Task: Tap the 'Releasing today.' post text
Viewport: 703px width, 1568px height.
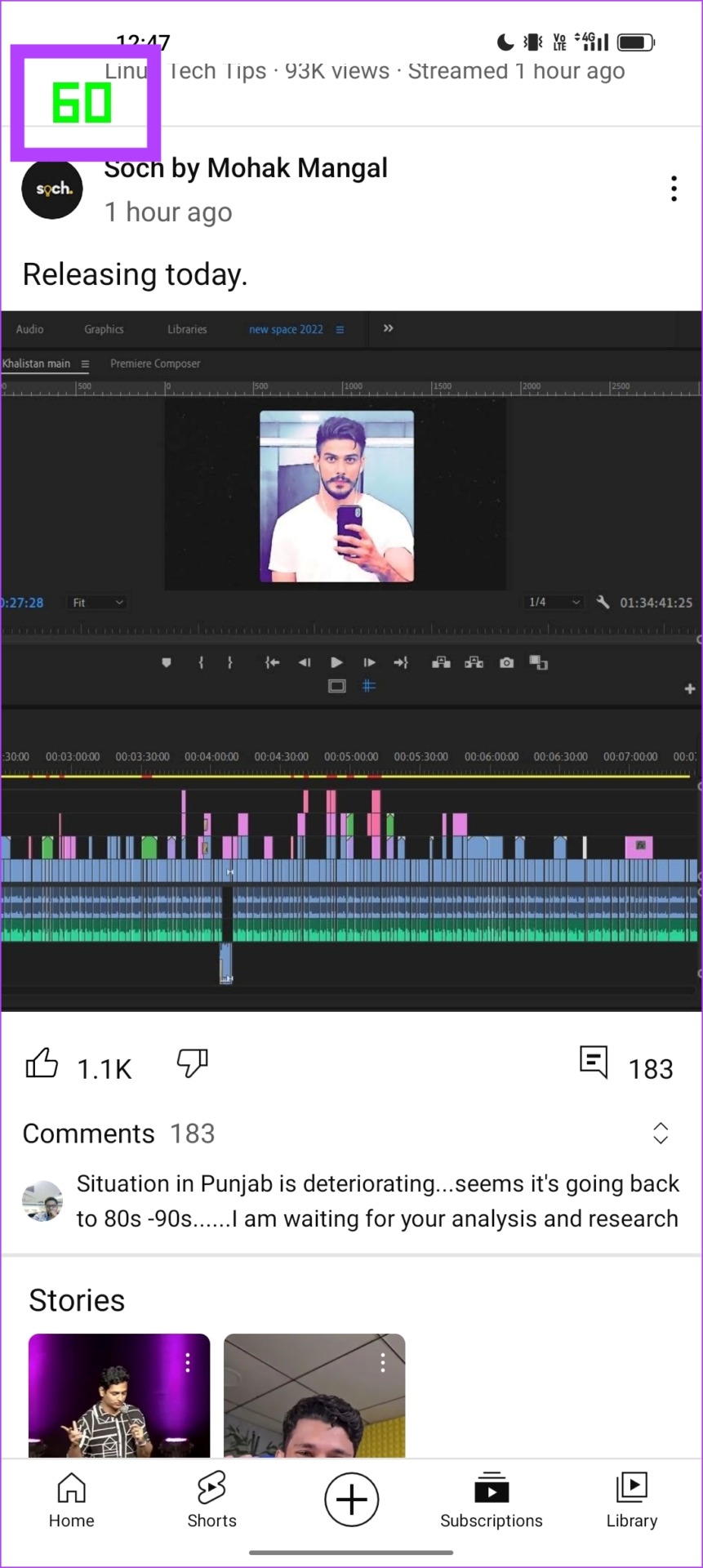Action: coord(135,274)
